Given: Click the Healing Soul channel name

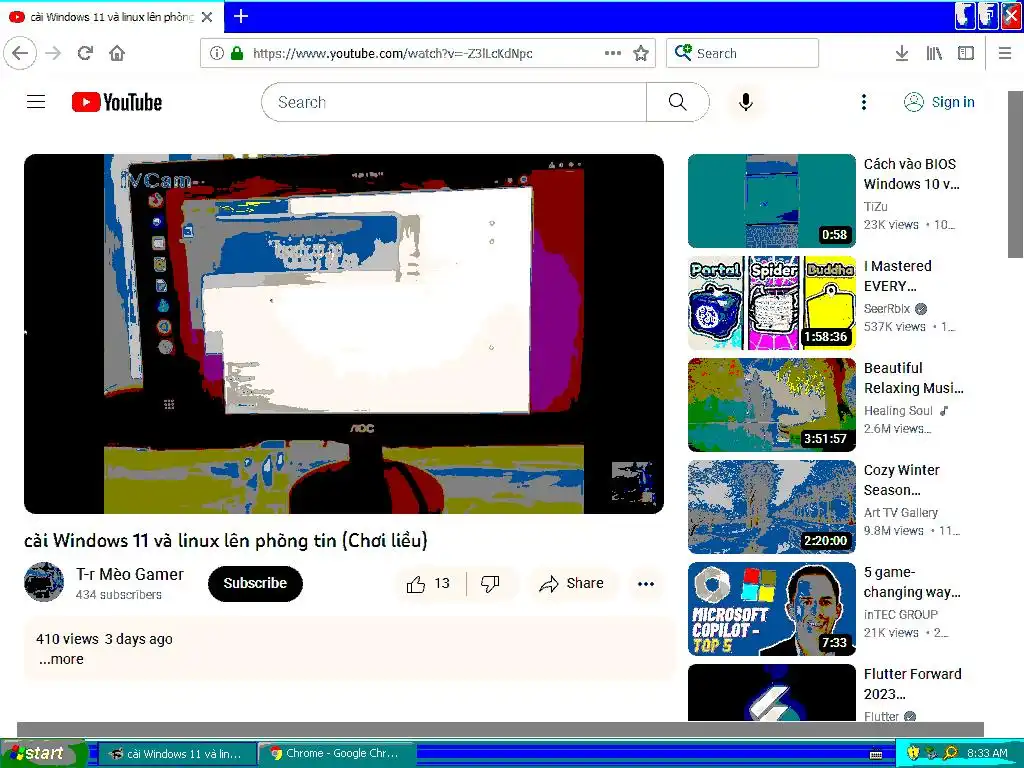Looking at the screenshot, I should pos(899,411).
